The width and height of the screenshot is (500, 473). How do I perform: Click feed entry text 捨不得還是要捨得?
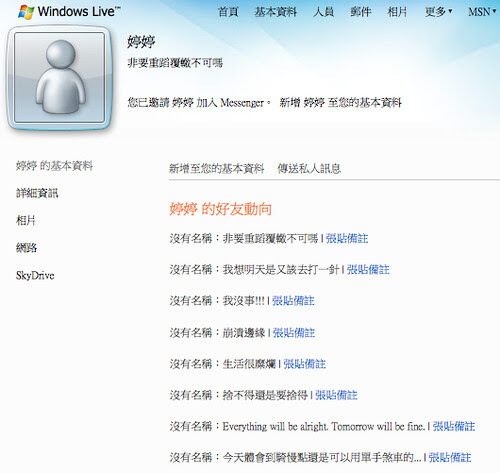tap(265, 395)
